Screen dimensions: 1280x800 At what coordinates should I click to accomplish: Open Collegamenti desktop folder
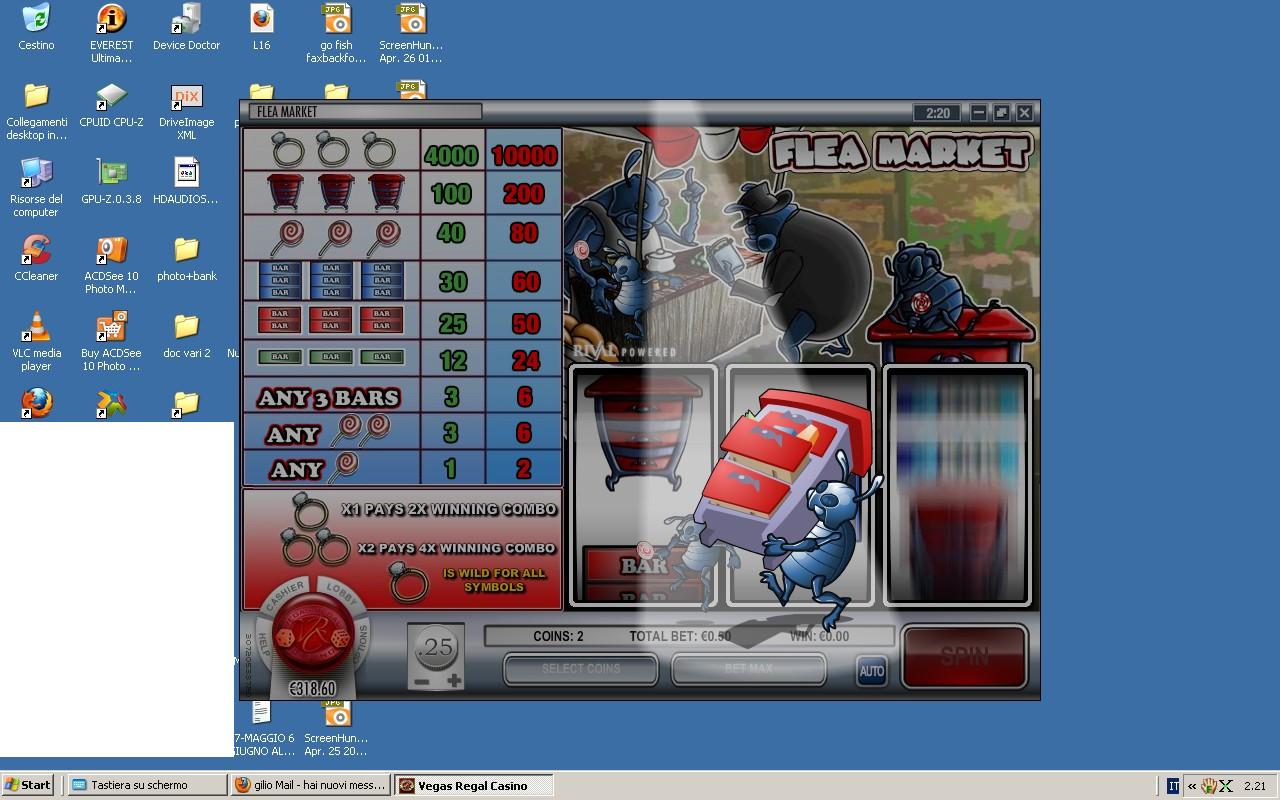tap(36, 111)
